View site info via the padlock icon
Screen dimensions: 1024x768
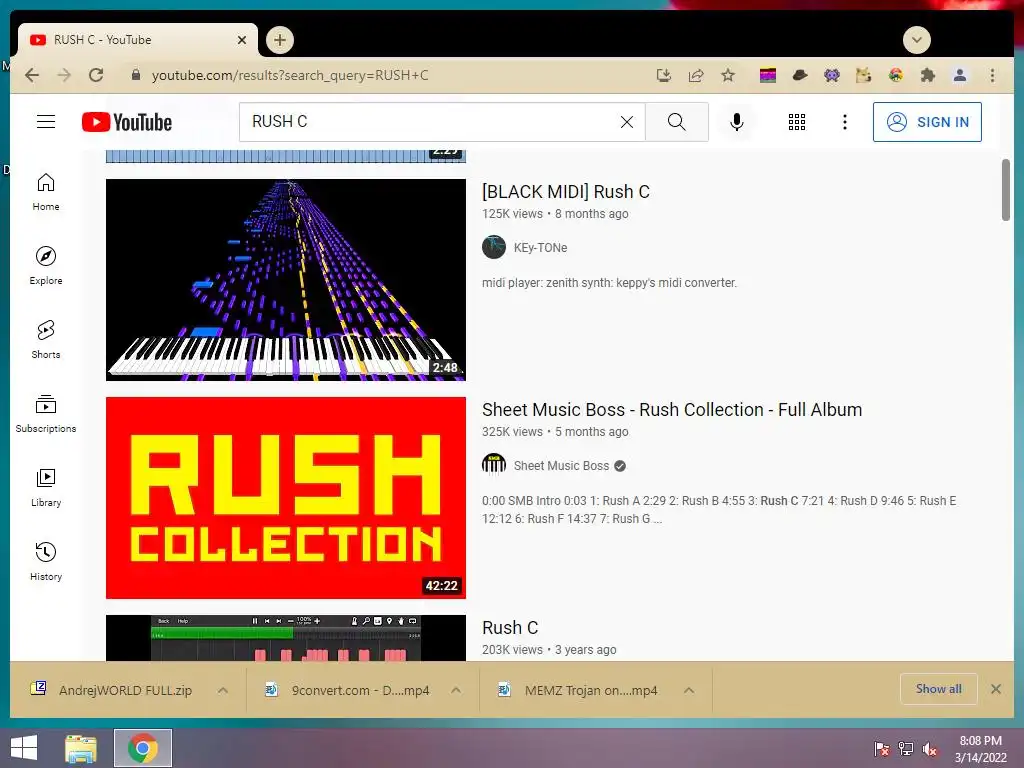click(135, 75)
